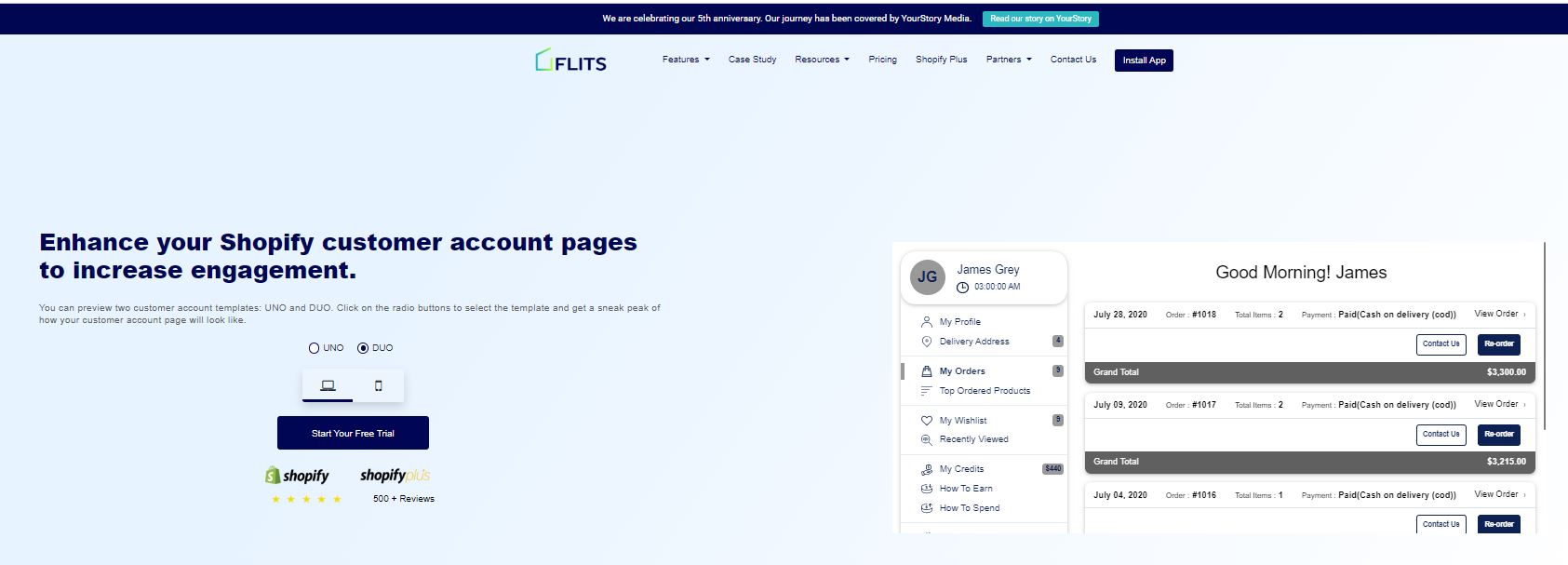Click the FLITS logo
The image size is (1568, 565).
tap(570, 61)
